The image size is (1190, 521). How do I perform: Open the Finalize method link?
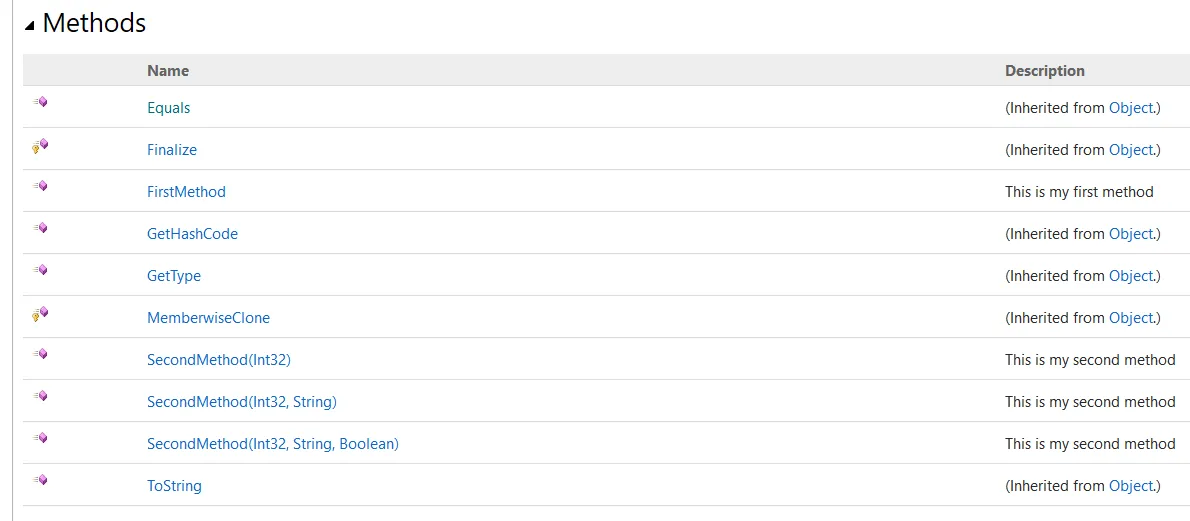[x=172, y=150]
